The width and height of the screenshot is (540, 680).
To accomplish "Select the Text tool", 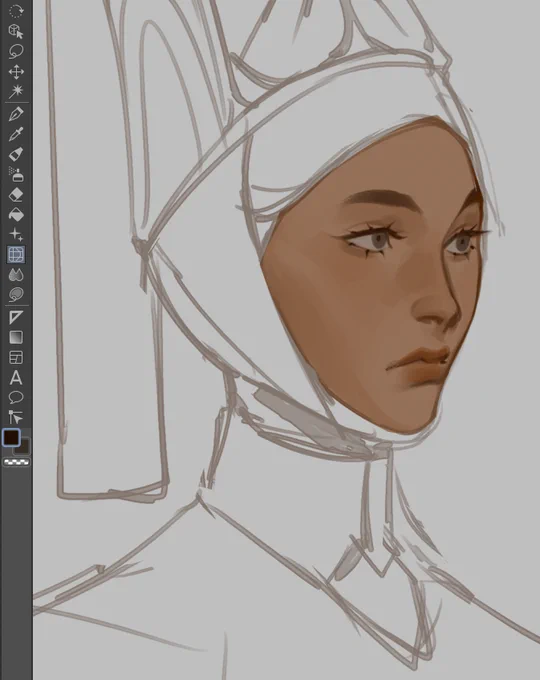I will pos(16,378).
